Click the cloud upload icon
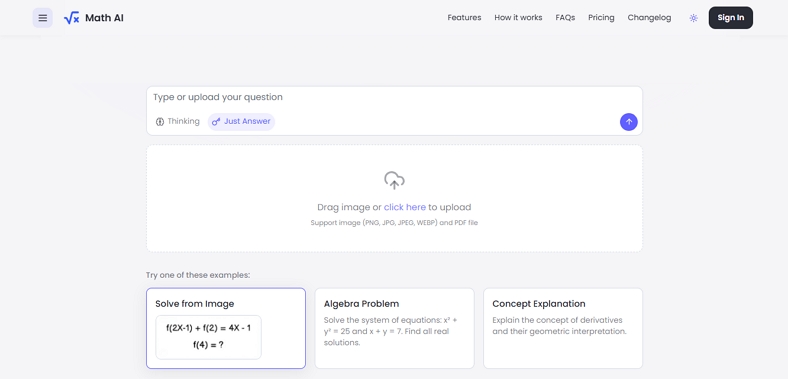788x379 pixels. click(x=395, y=180)
